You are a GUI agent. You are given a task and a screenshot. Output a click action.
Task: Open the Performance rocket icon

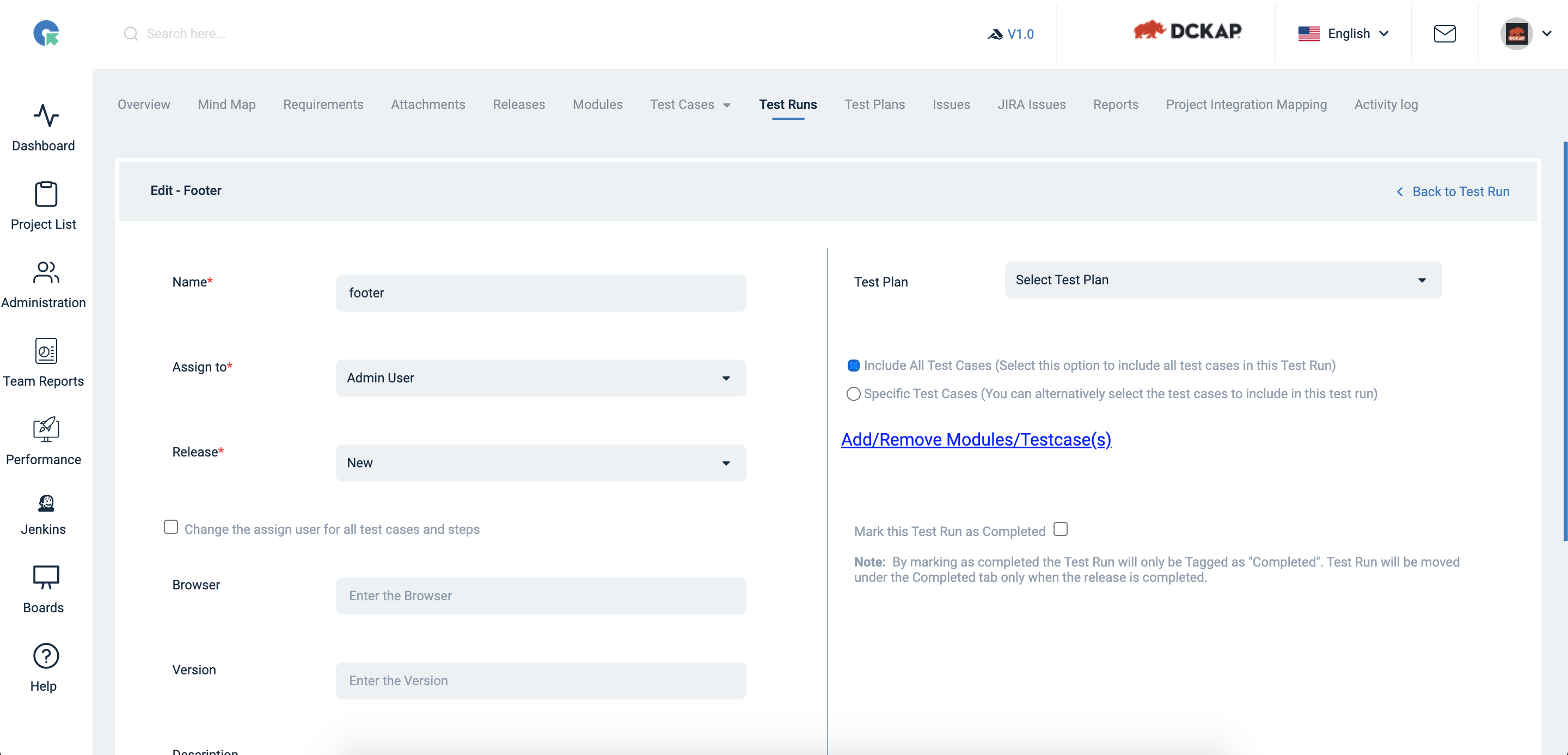click(x=46, y=429)
